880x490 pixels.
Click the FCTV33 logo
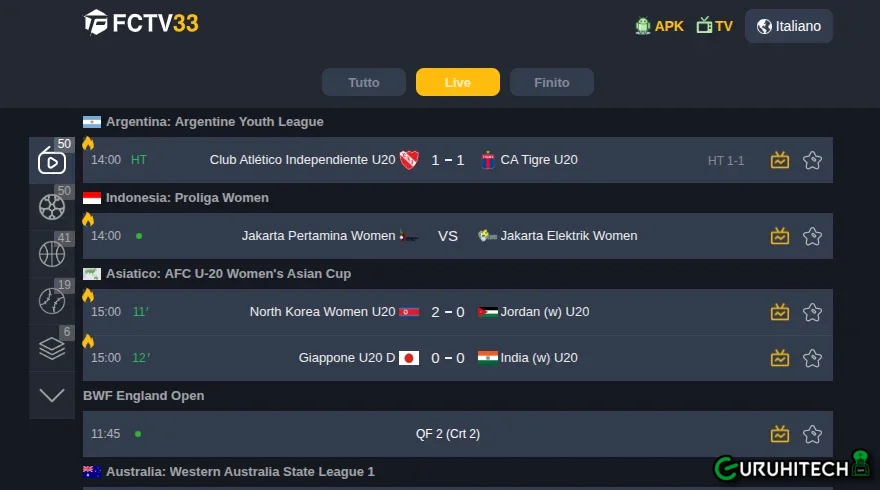pos(141,23)
